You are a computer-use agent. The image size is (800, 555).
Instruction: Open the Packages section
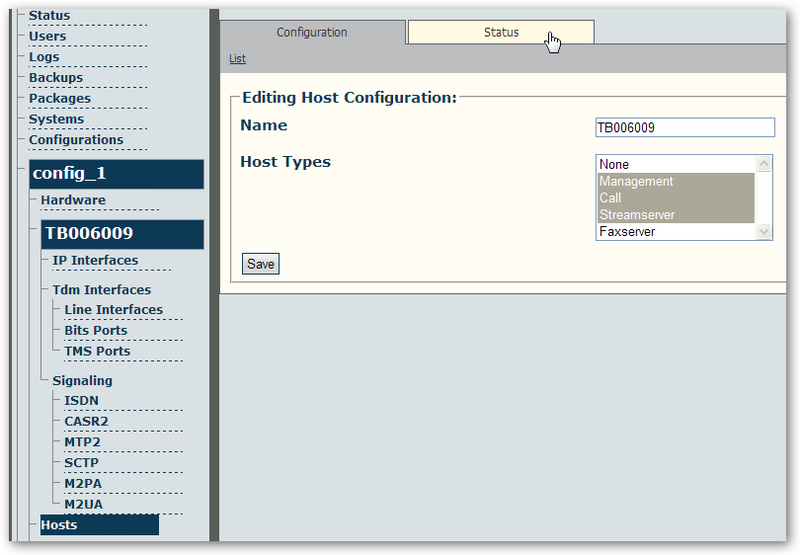[60, 99]
